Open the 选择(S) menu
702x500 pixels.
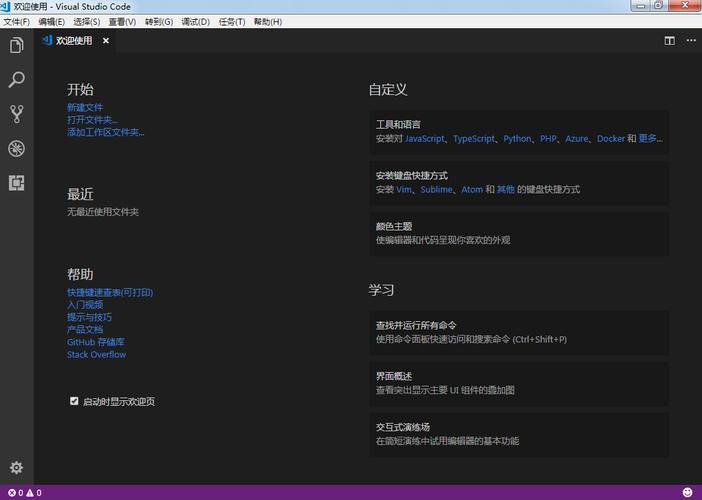pyautogui.click(x=86, y=22)
